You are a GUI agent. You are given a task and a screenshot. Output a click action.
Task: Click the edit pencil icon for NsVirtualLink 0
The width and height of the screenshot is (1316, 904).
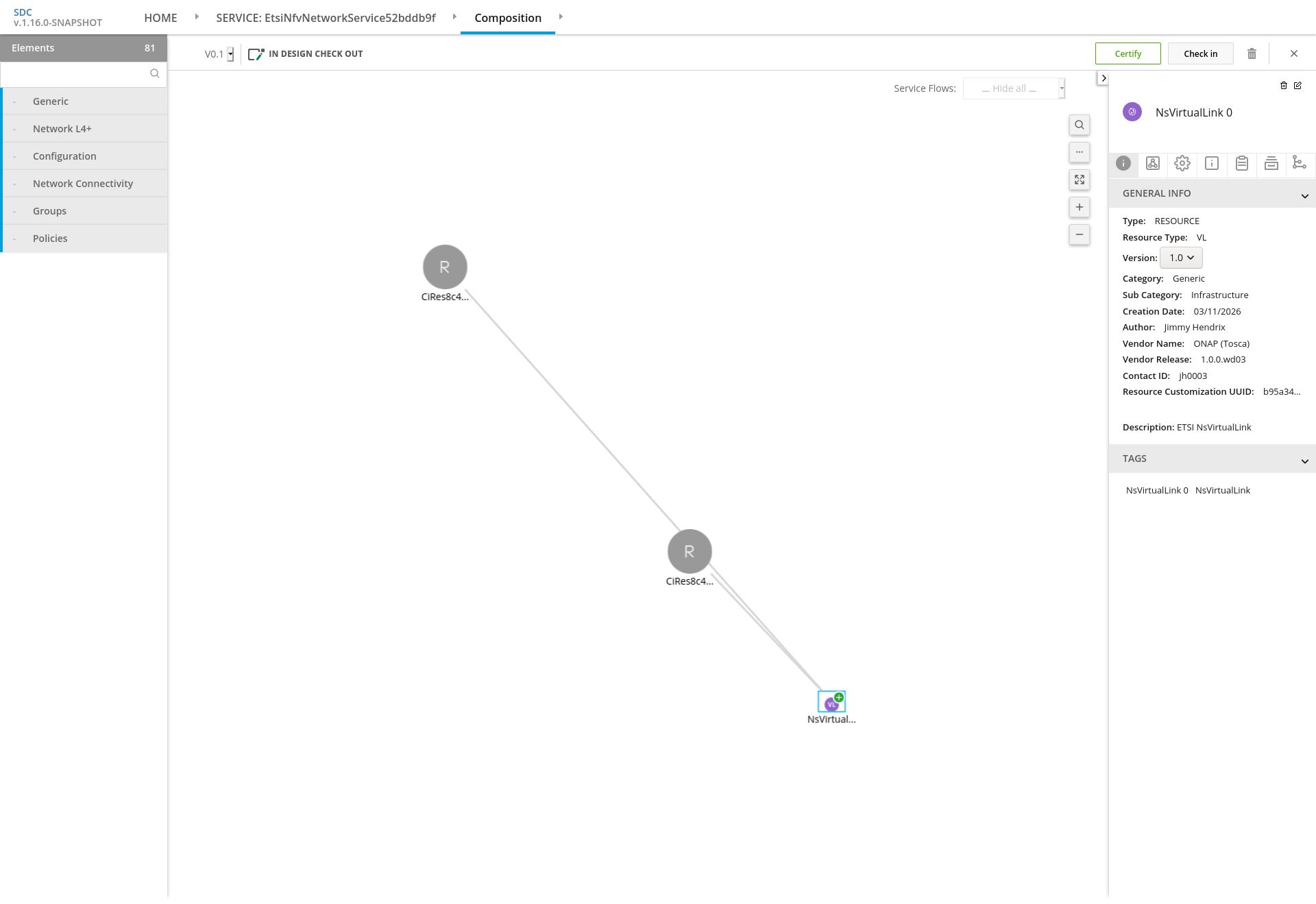[1297, 86]
